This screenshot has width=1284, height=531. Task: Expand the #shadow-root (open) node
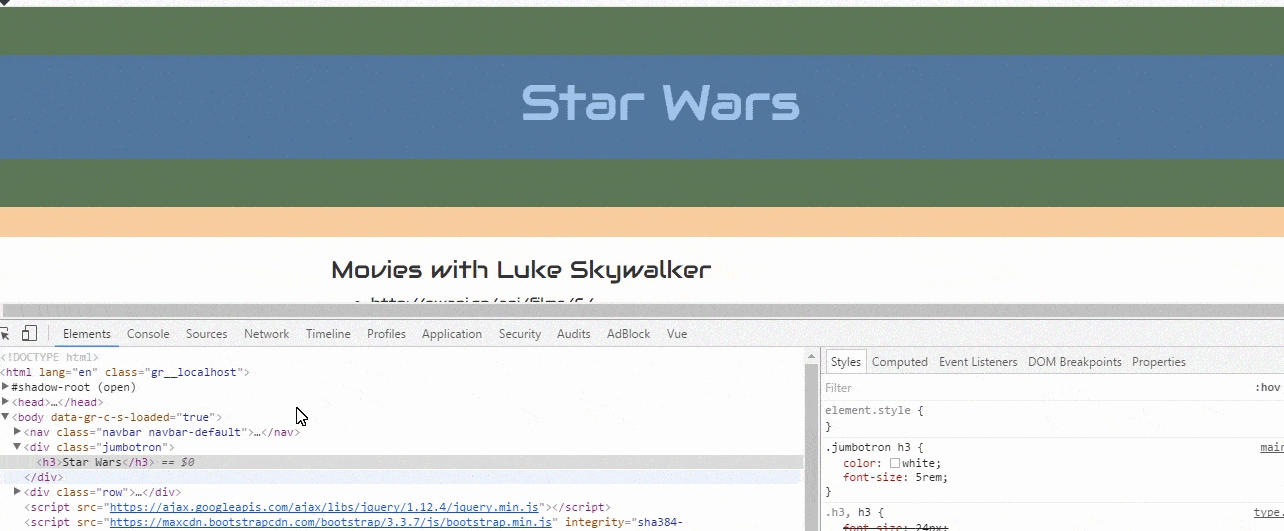pyautogui.click(x=6, y=387)
